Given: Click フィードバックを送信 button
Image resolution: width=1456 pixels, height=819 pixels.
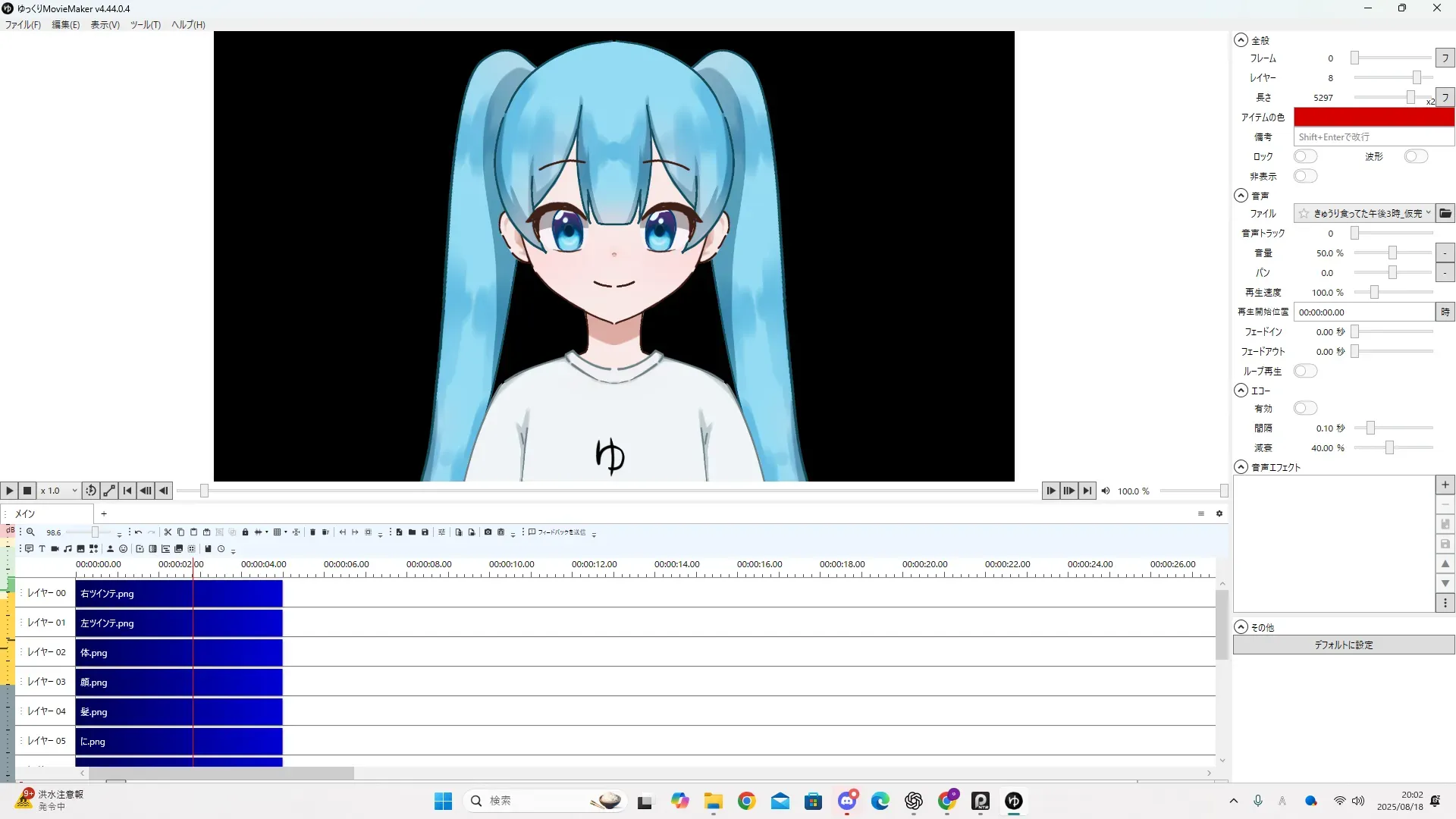Looking at the screenshot, I should point(557,532).
